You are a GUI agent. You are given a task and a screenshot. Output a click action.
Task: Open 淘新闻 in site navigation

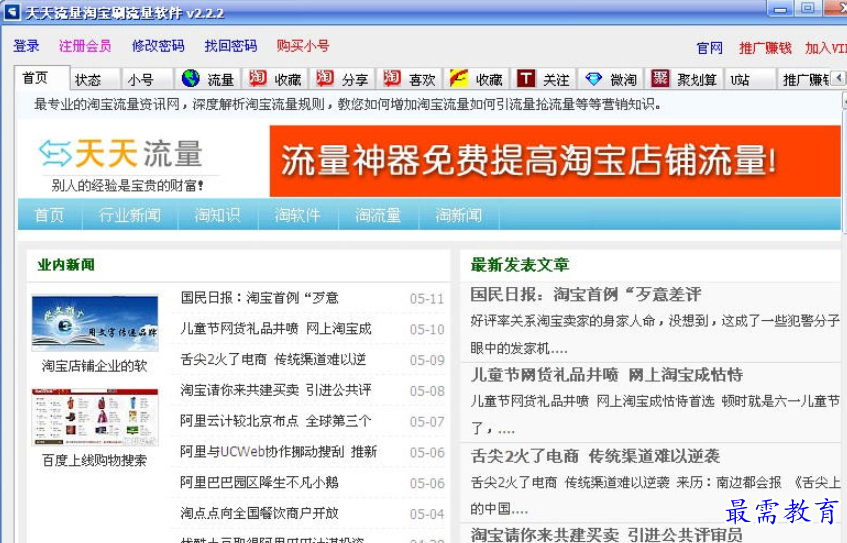pyautogui.click(x=459, y=215)
